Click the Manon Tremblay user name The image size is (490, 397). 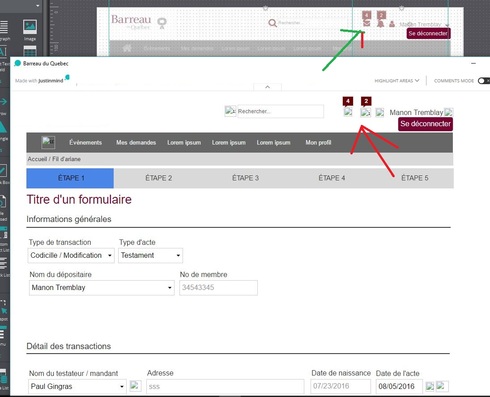click(416, 112)
